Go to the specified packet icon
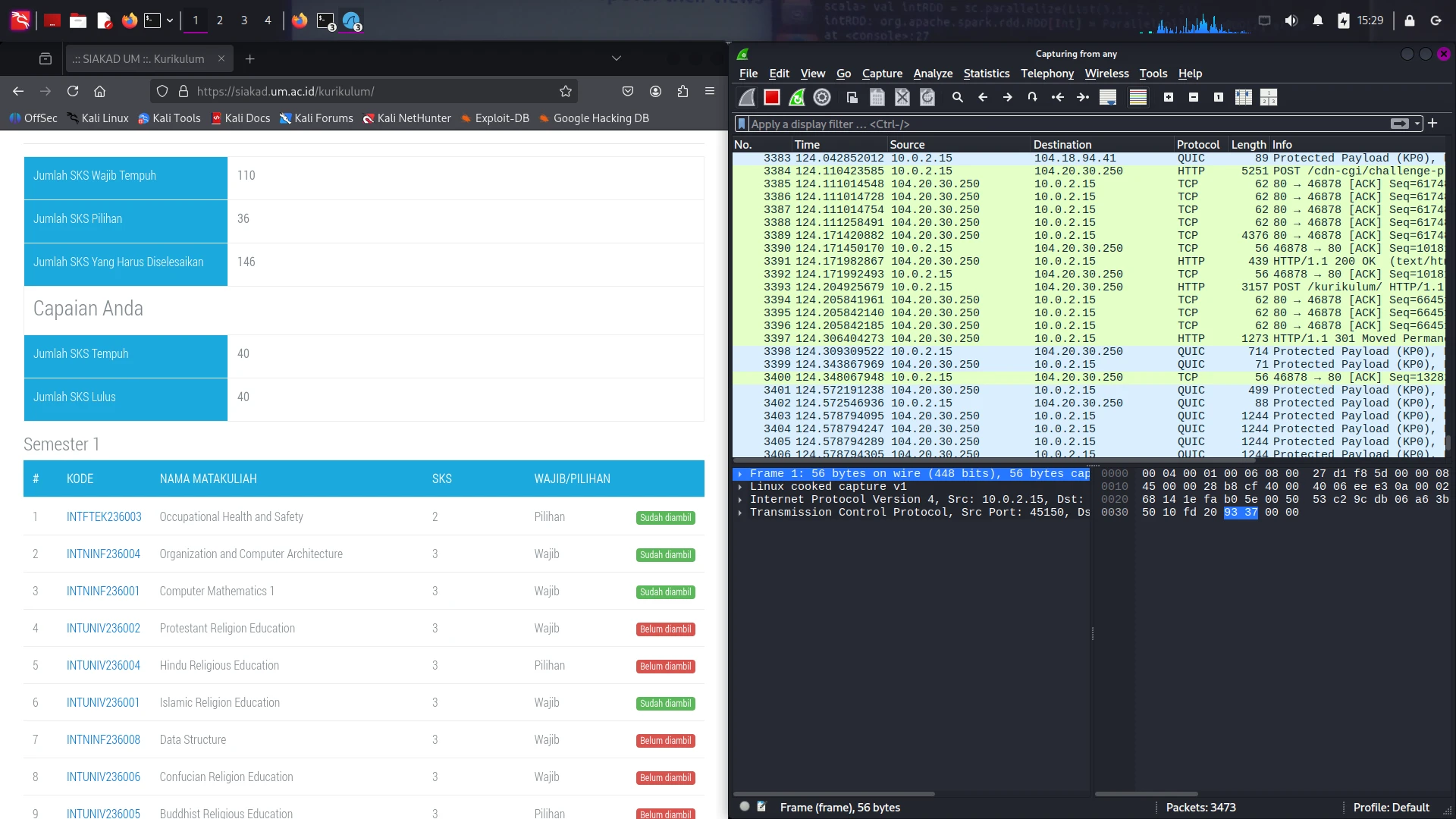1456x819 pixels. 1032,97
